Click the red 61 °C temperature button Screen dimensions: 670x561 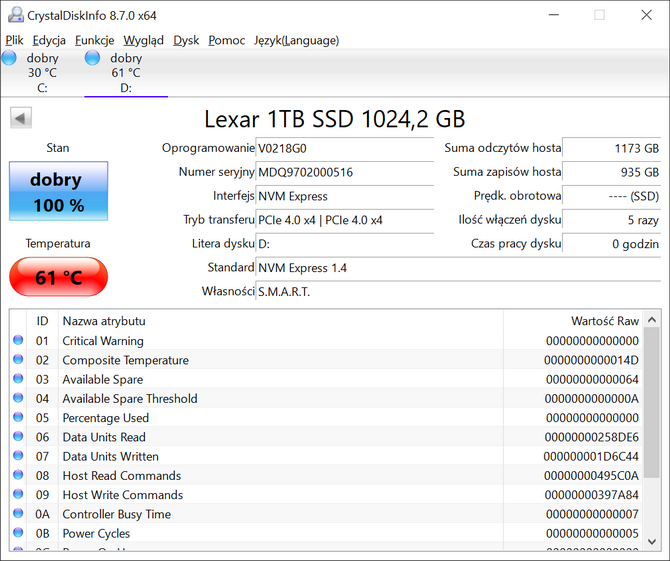59,277
